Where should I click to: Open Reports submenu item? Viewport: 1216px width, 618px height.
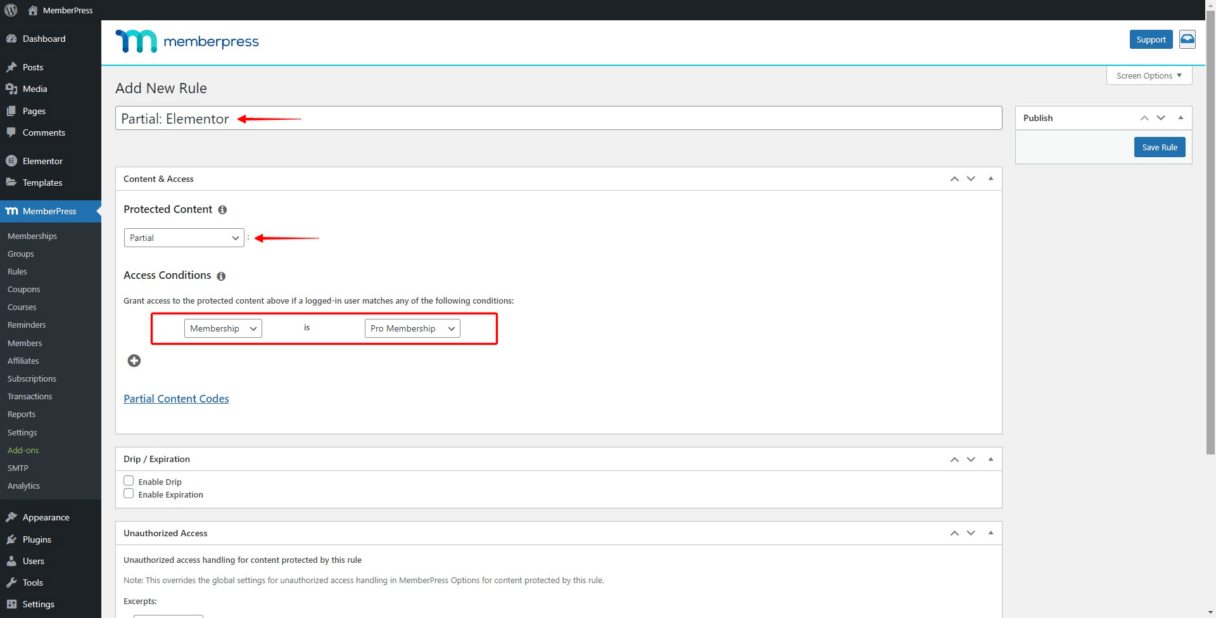tap(21, 414)
